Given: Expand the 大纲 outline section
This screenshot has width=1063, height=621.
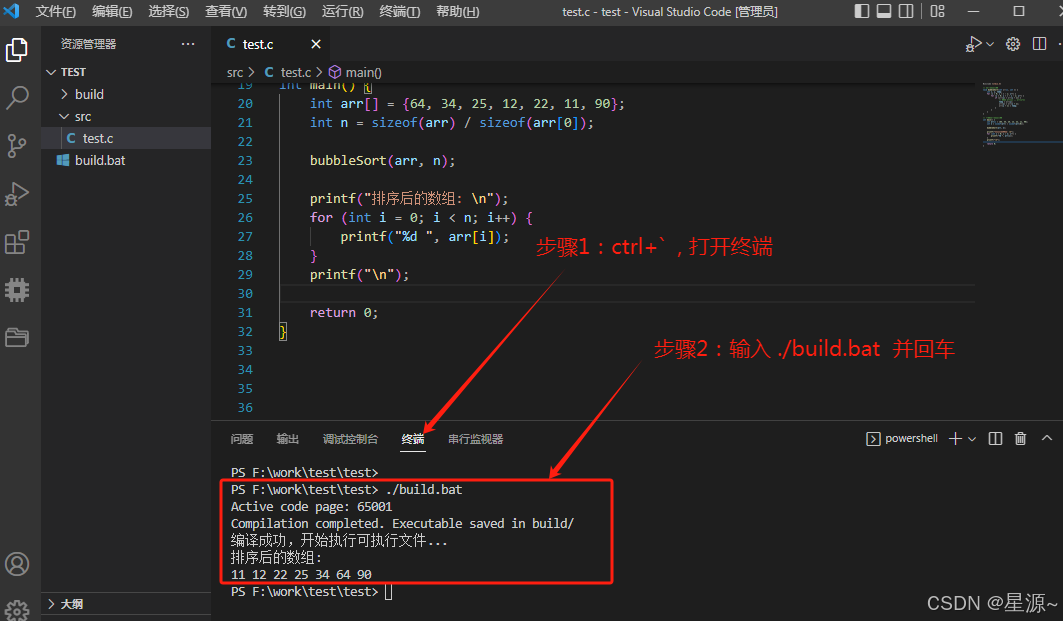Looking at the screenshot, I should pyautogui.click(x=126, y=604).
